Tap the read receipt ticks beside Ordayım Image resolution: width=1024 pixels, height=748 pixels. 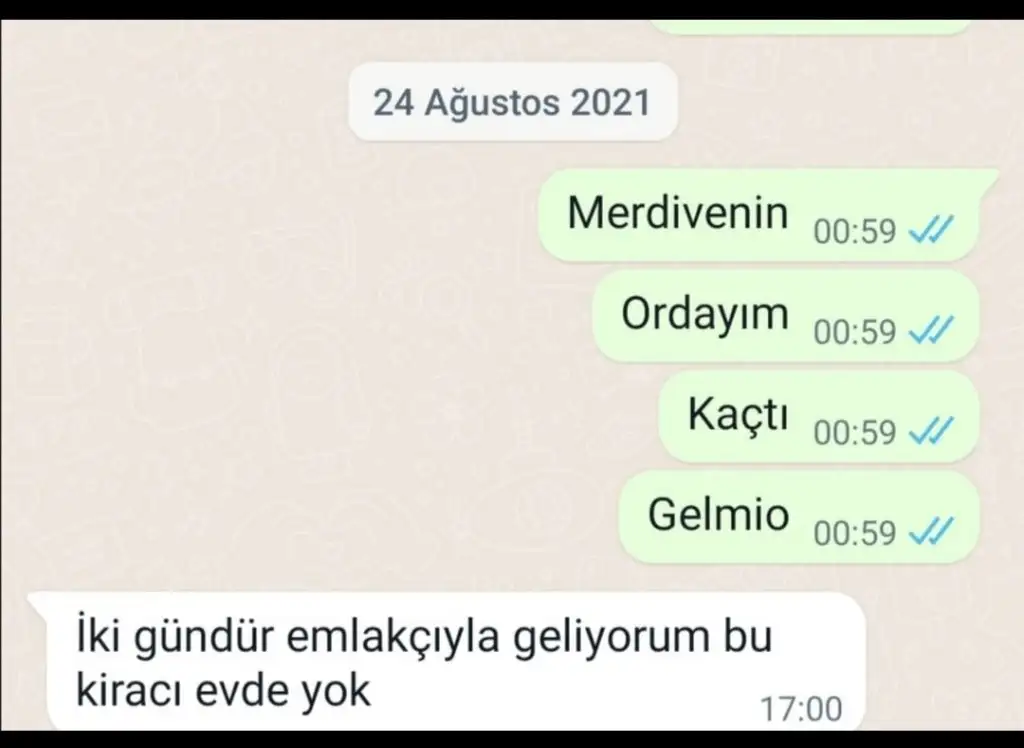click(931, 330)
